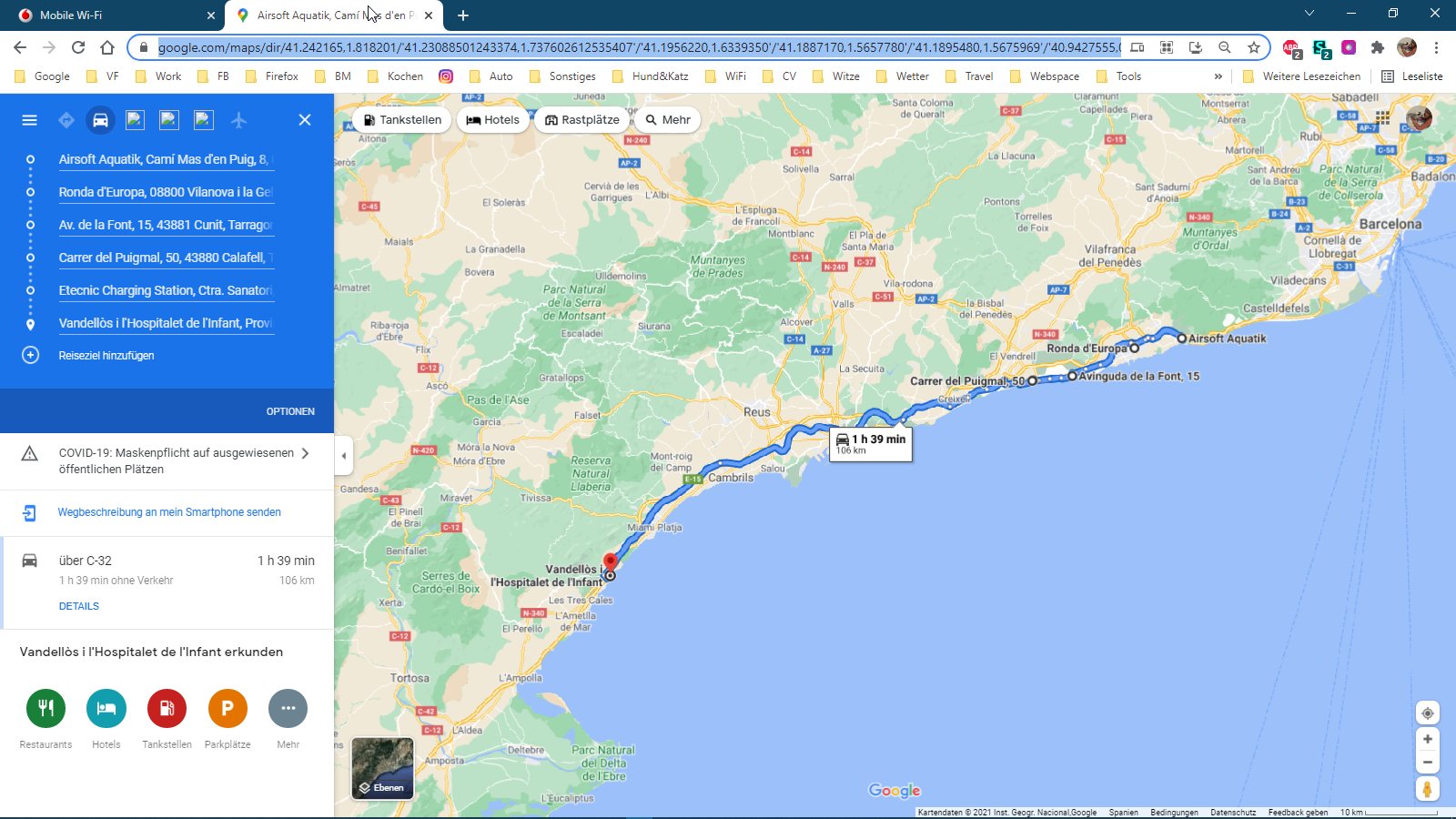The width and height of the screenshot is (1456, 819).
Task: Click send-to-phone icon beside Wegbeschreibung
Action: click(x=29, y=512)
